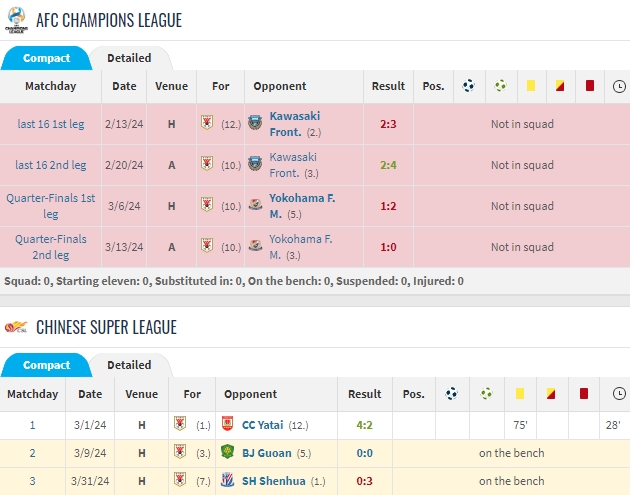630x495 pixels.
Task: Open the 2:3 result against Kawasaki Frontale
Action: pos(389,124)
